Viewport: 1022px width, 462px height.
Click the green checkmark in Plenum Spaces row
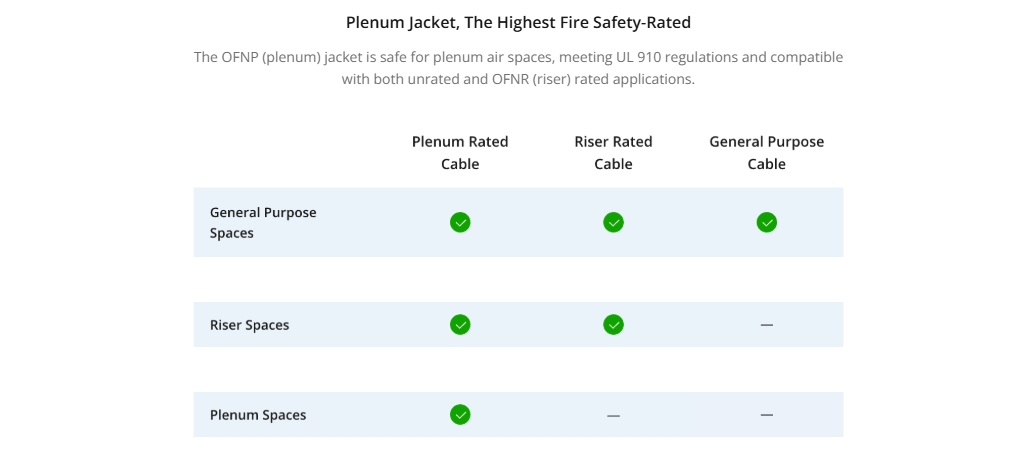(460, 414)
